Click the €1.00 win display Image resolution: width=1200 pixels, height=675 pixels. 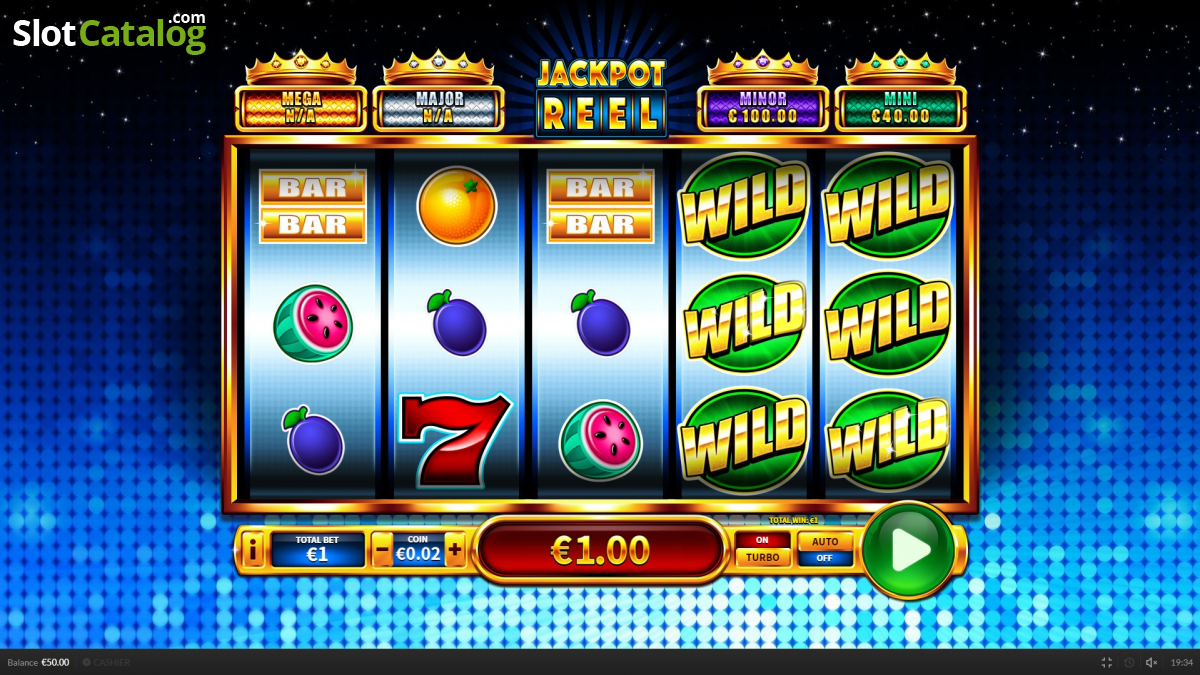point(600,549)
